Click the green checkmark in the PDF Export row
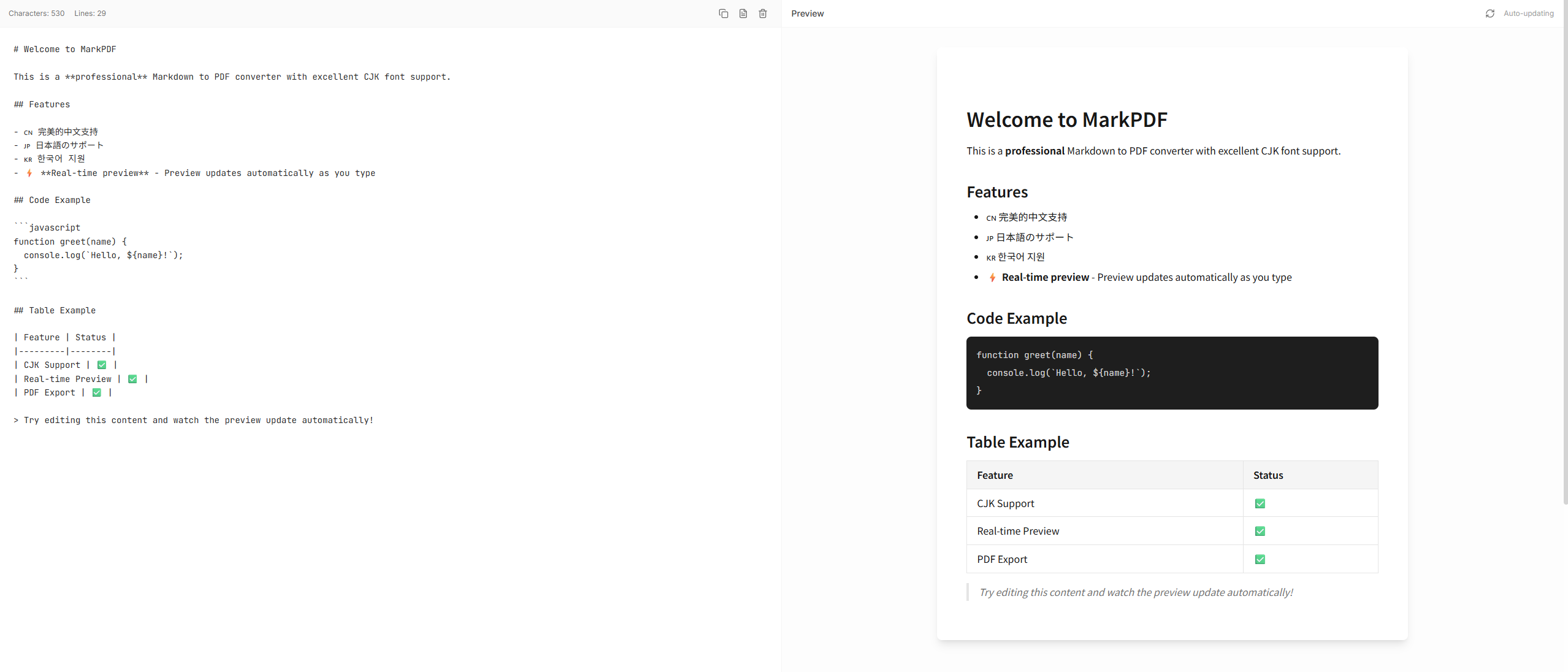Screen dimensions: 1568x672 [1260, 559]
